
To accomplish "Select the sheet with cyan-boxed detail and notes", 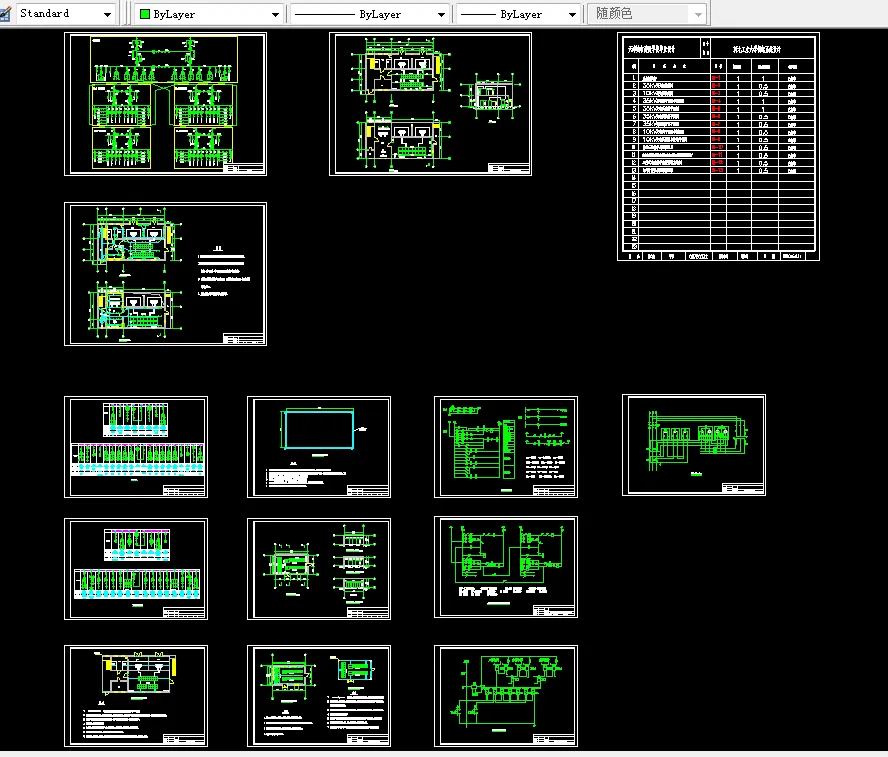I will click(x=319, y=696).
